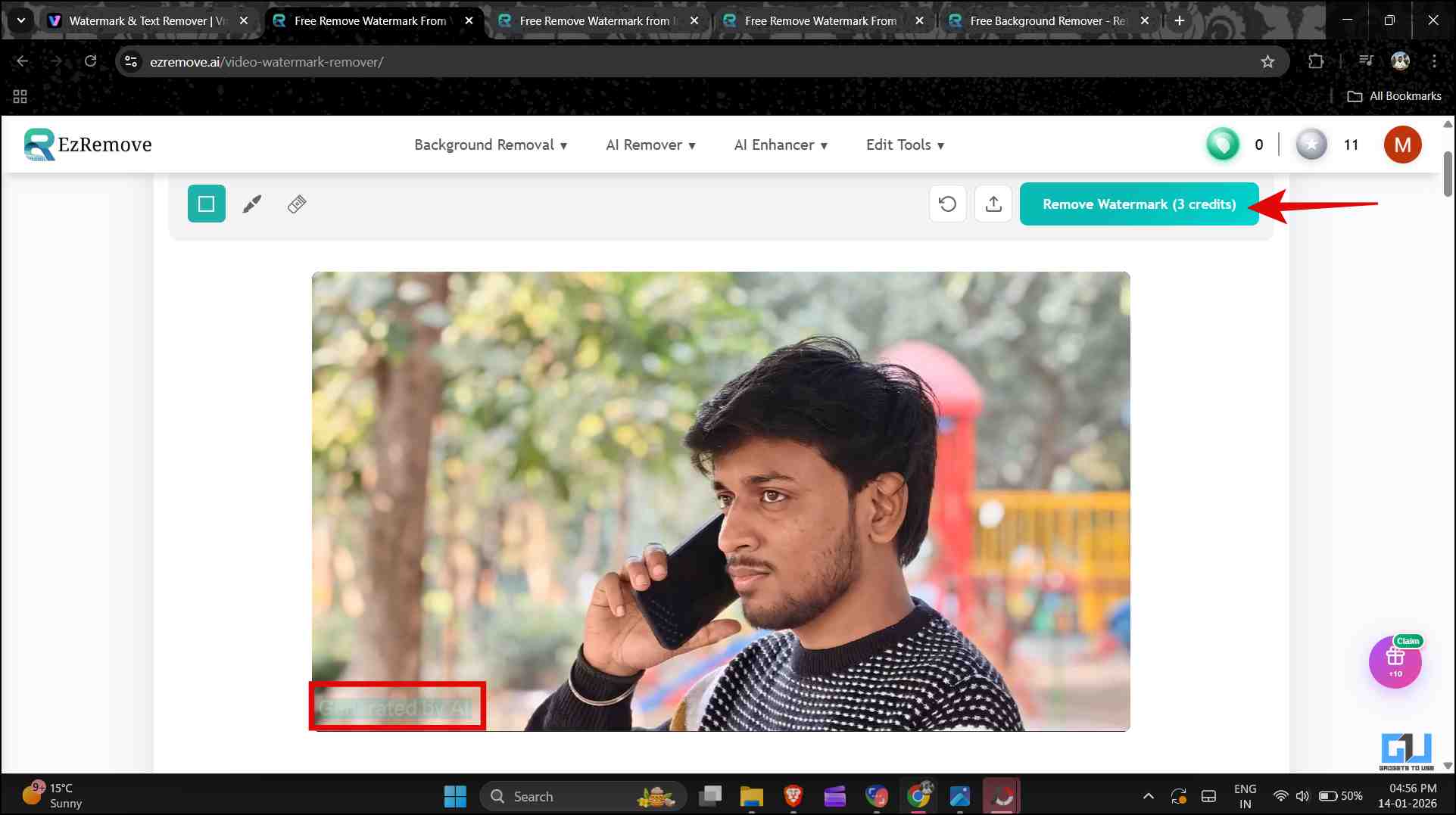Click the upload video icon

[993, 204]
